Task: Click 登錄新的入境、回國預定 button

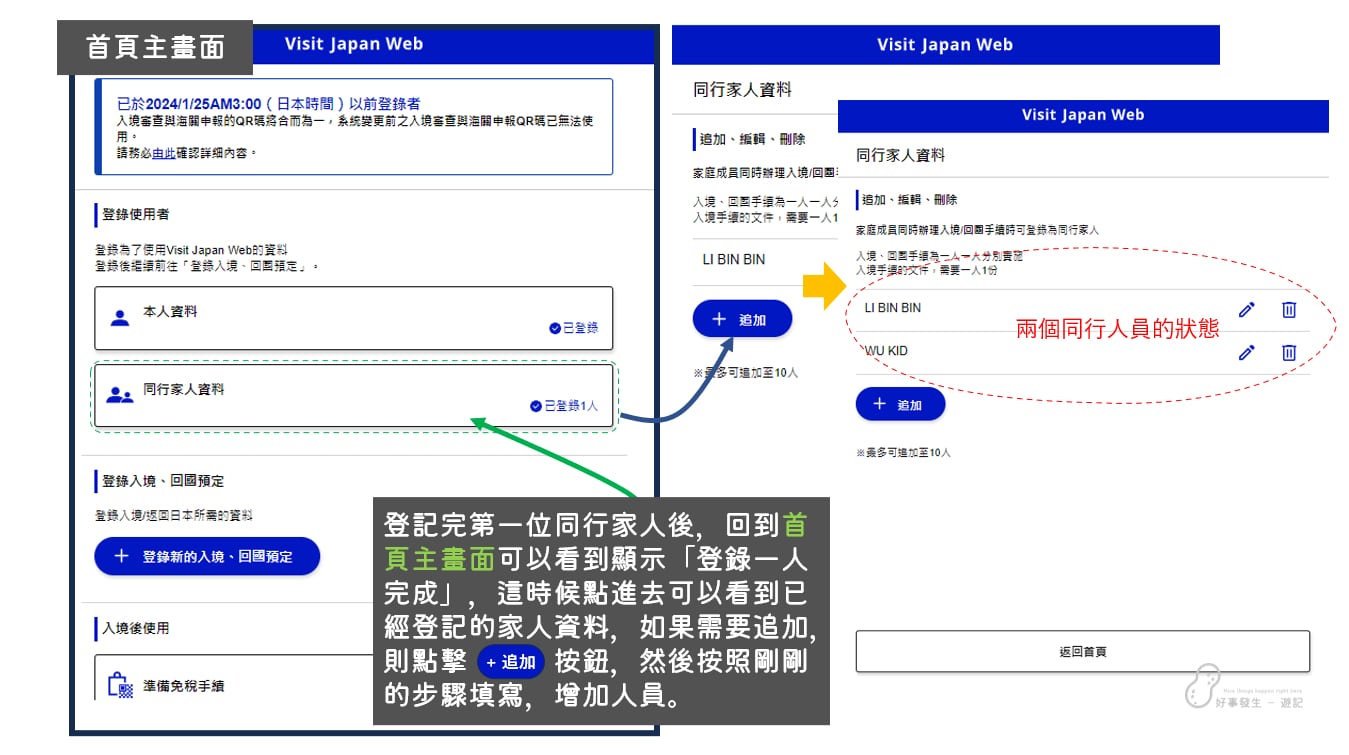Action: click(x=207, y=556)
